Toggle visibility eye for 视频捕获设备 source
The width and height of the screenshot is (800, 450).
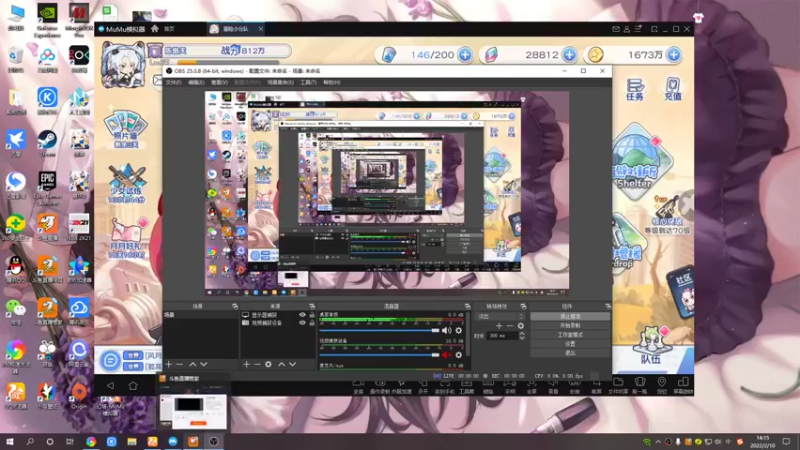click(302, 323)
